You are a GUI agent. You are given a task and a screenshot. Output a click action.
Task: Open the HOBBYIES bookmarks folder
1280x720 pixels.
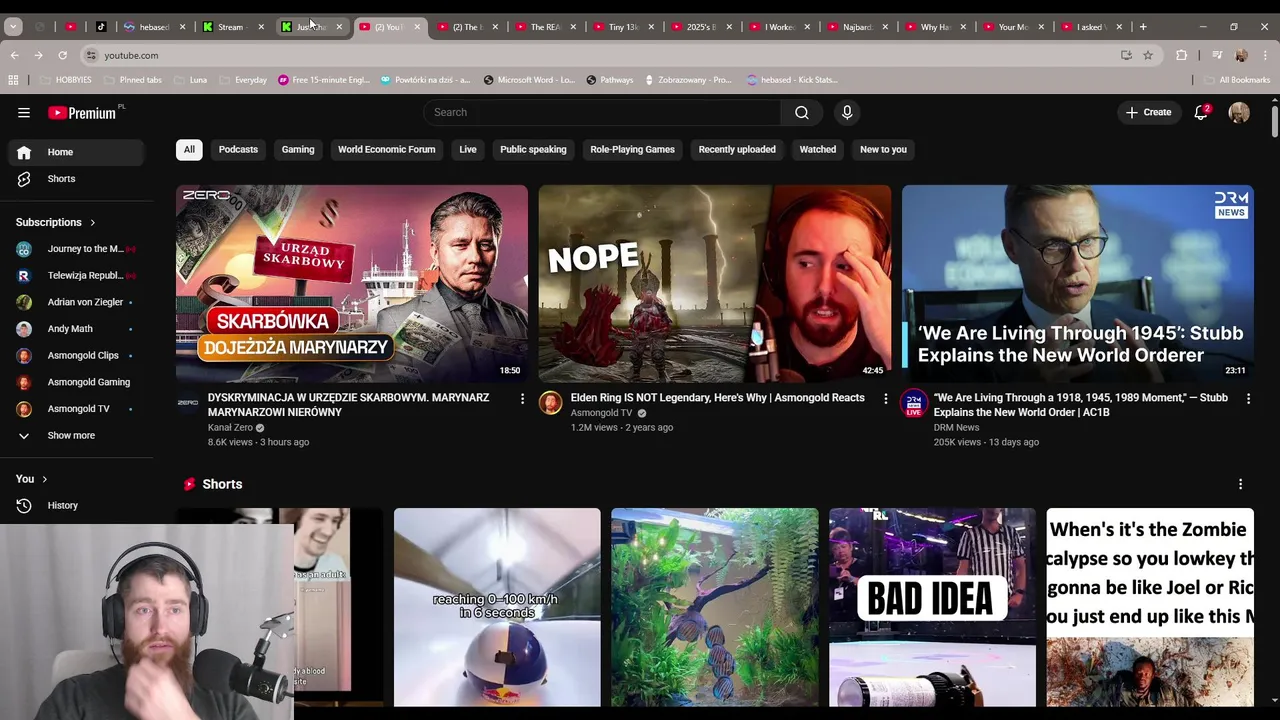click(x=65, y=80)
